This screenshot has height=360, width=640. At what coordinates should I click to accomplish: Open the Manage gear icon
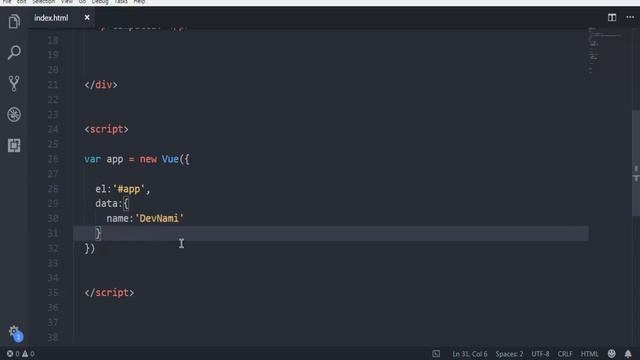pos(14,332)
